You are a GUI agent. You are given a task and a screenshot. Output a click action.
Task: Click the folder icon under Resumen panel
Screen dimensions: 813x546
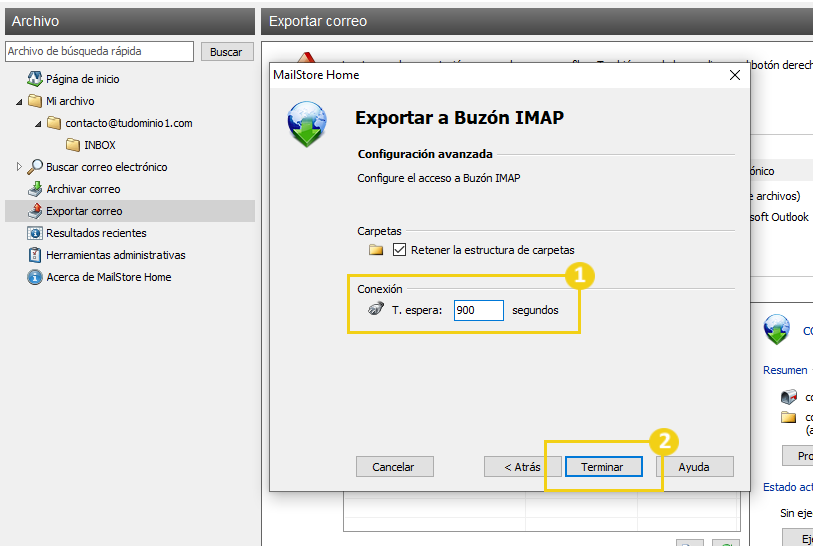click(789, 417)
